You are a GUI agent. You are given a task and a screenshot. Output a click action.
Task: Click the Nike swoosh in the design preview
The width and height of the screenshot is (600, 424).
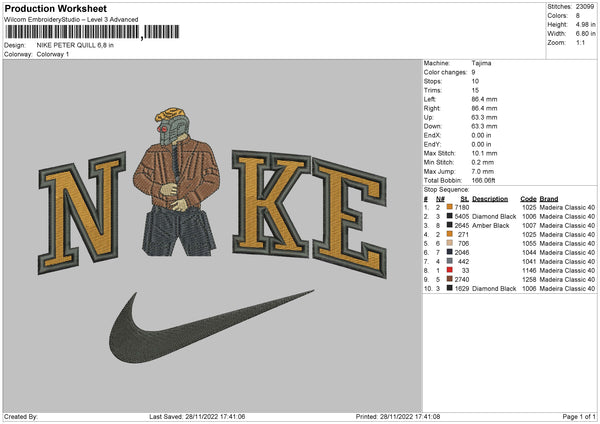click(x=212, y=326)
